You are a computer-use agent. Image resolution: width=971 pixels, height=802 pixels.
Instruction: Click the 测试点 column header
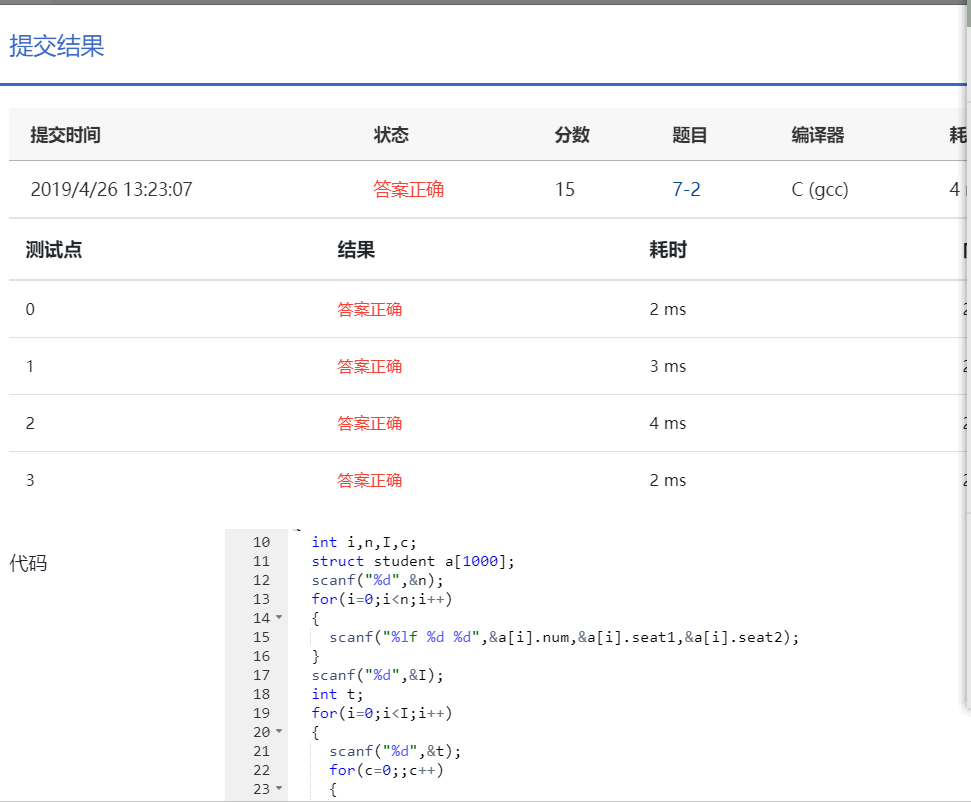54,250
